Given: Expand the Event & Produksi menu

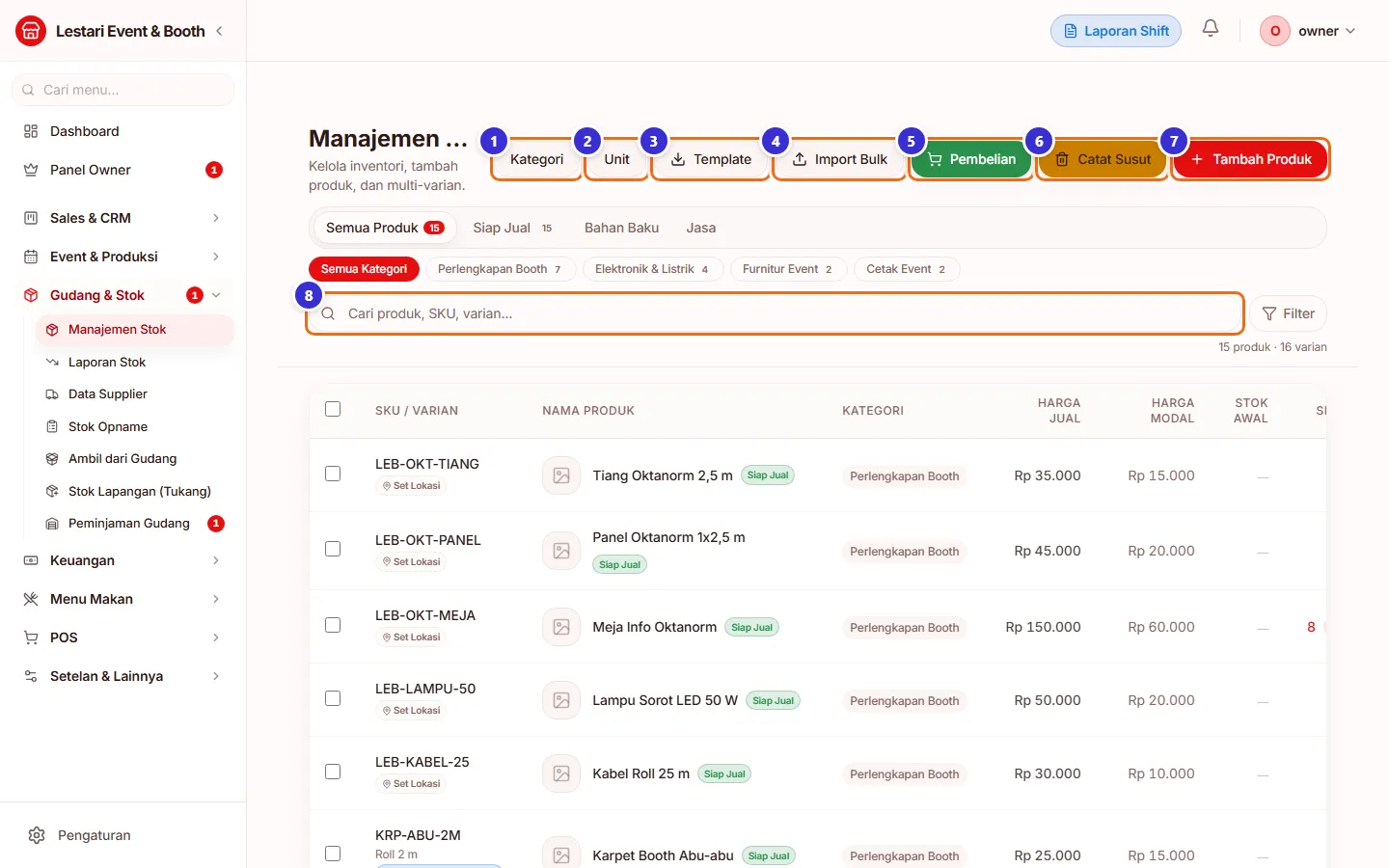Looking at the screenshot, I should pos(123,257).
